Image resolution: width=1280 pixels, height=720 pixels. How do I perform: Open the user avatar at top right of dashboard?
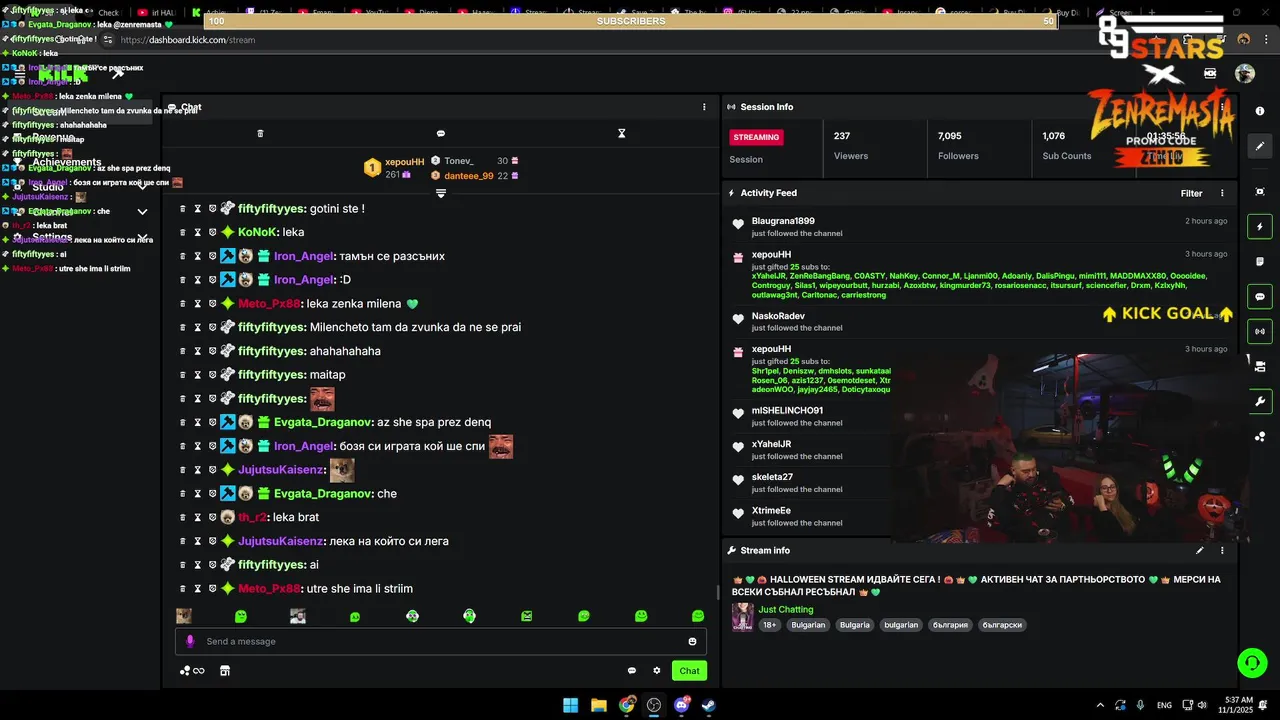1245,73
